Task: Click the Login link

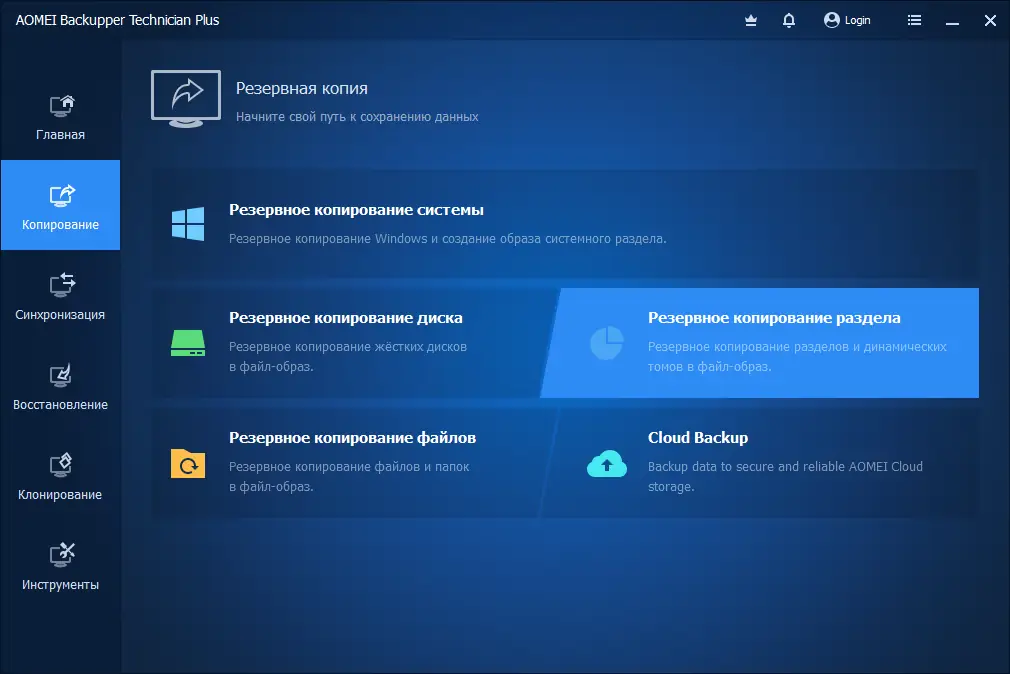Action: 857,21
